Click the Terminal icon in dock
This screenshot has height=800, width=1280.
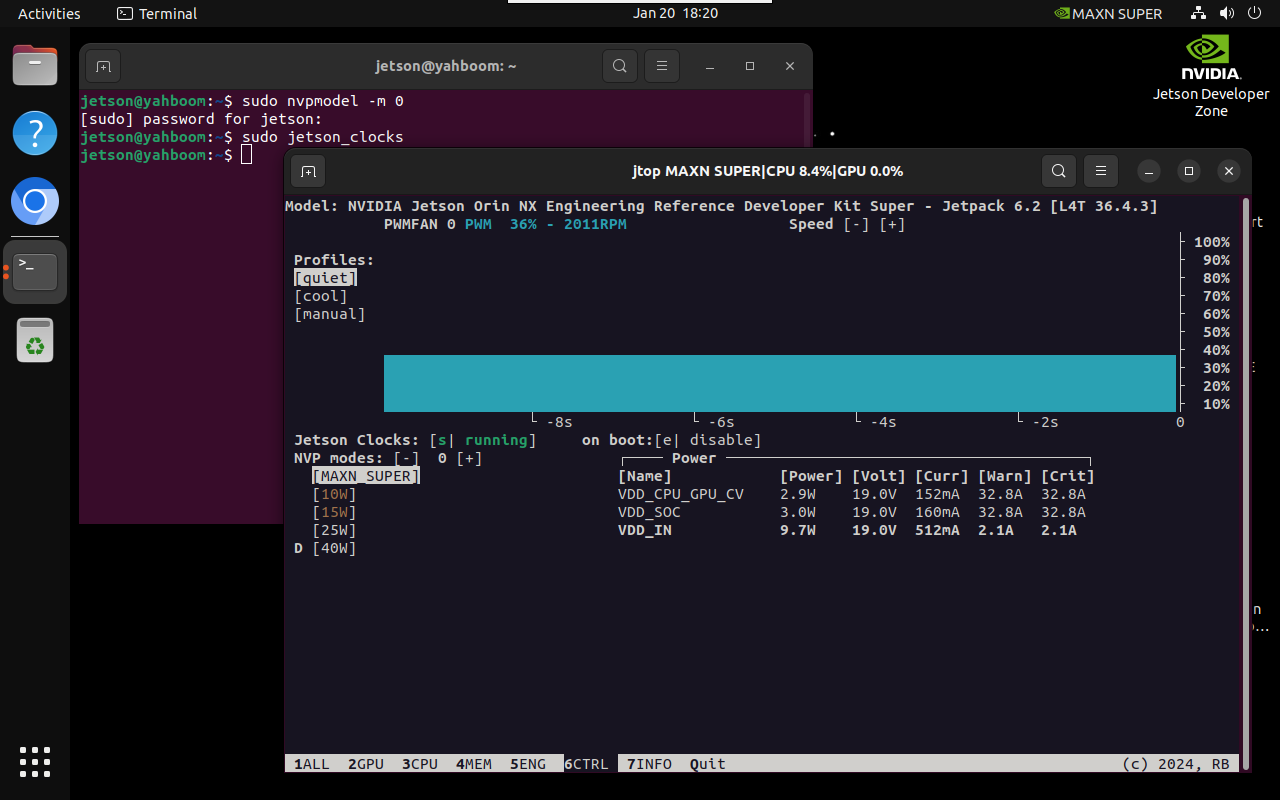35,271
